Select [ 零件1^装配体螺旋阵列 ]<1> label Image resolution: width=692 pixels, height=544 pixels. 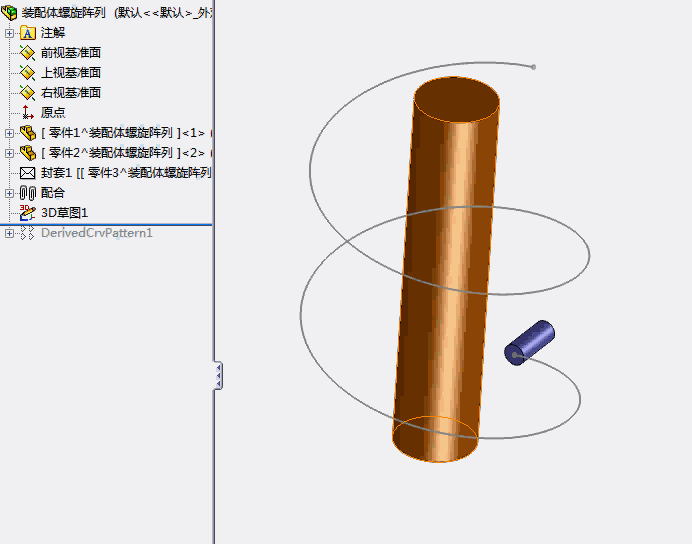pos(123,133)
